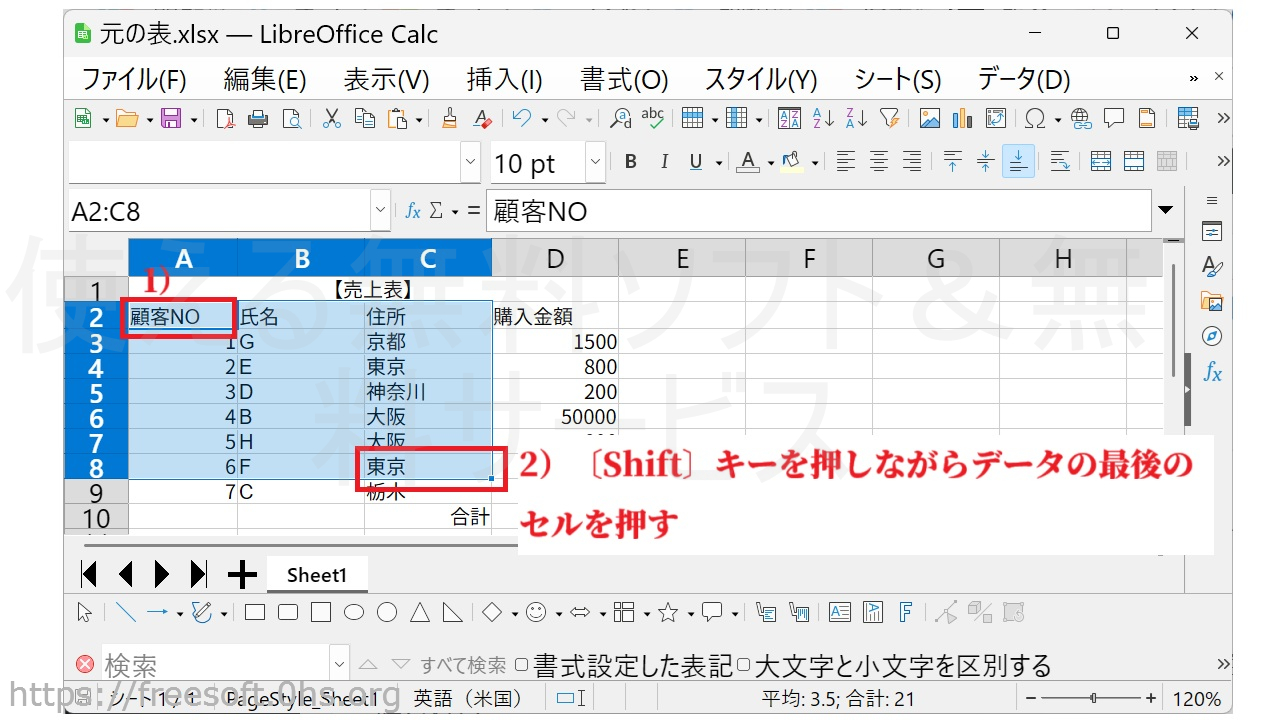Sort ascending with A-Z icon
Viewport: 1280px width, 720px height.
[x=823, y=119]
